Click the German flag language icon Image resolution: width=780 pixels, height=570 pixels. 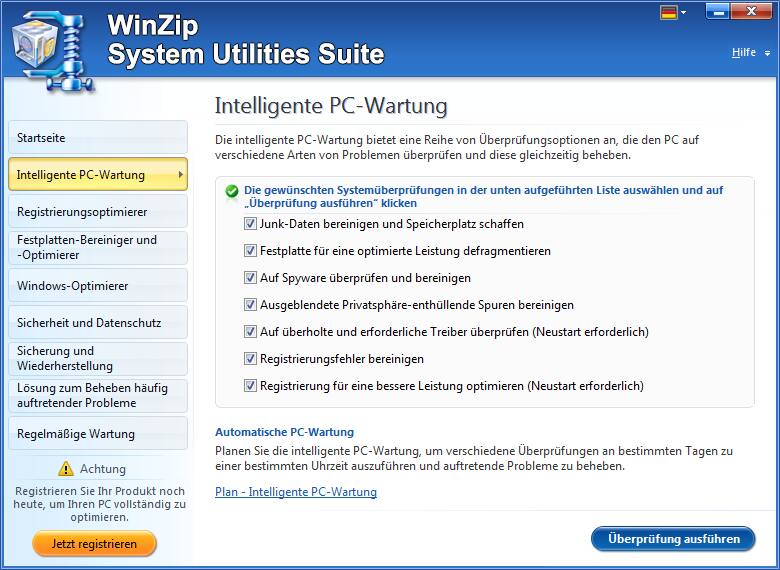(x=668, y=13)
